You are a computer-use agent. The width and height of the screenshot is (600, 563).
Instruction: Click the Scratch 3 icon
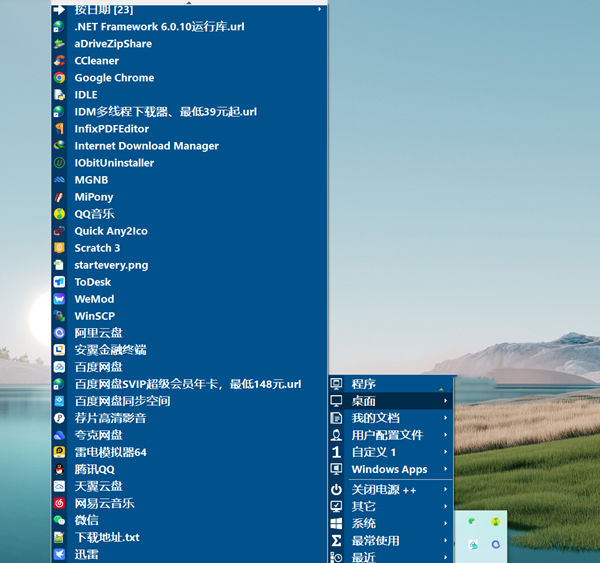click(x=60, y=248)
